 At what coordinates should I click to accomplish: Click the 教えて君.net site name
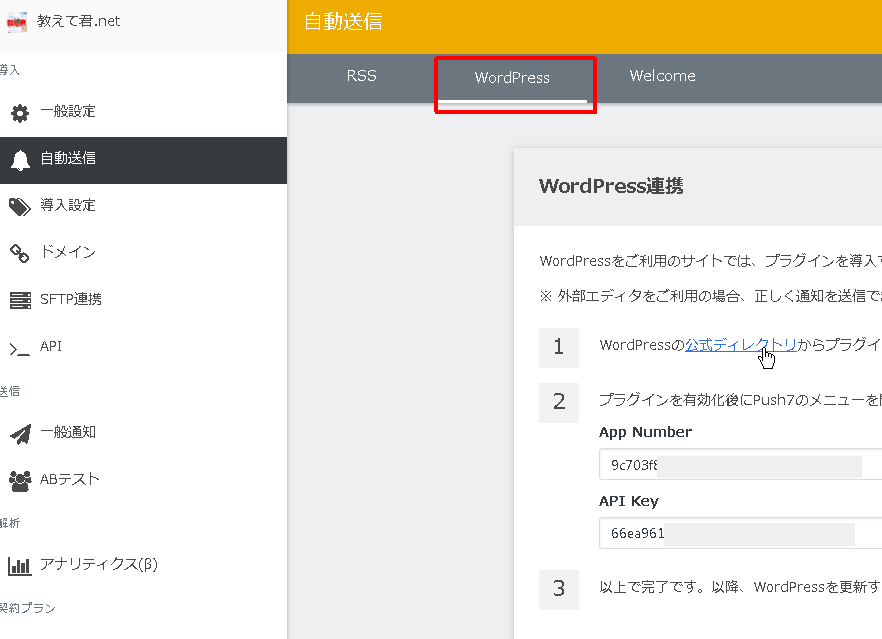coord(78,21)
